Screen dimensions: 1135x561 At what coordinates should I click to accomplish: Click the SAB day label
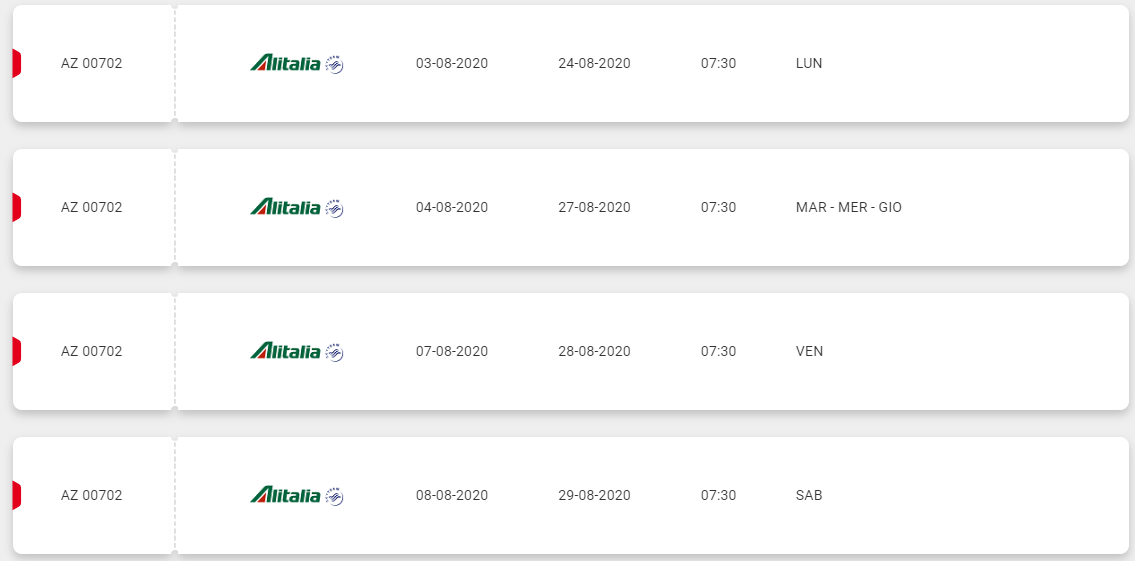pos(809,495)
